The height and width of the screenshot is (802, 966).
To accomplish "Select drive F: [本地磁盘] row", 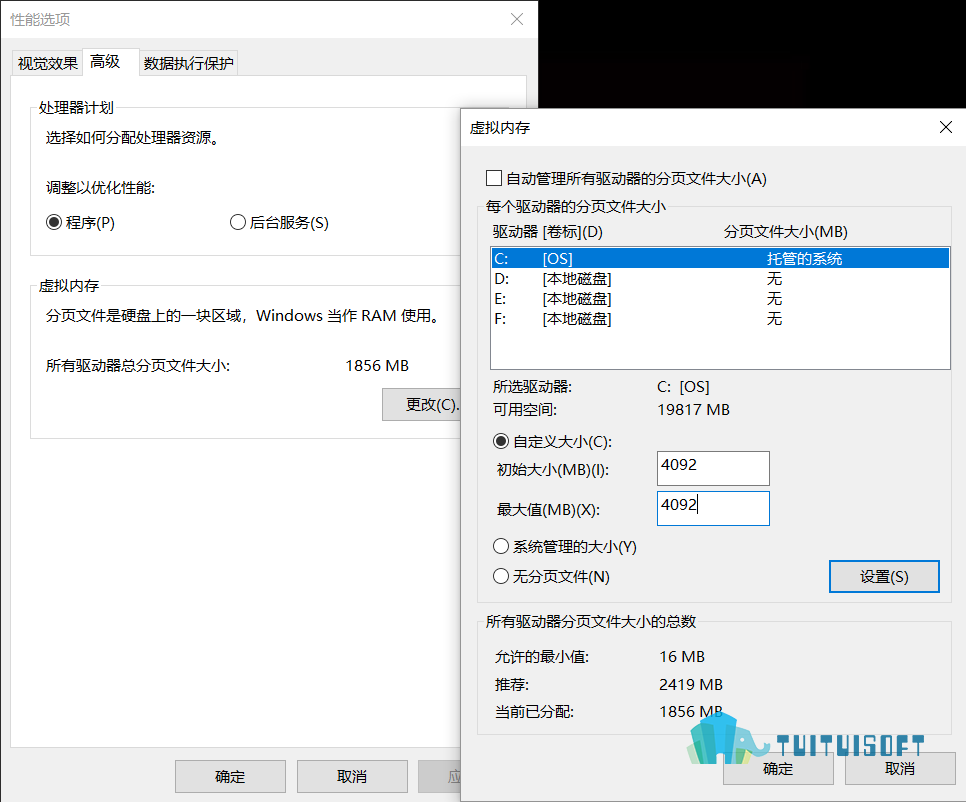I will (720, 318).
